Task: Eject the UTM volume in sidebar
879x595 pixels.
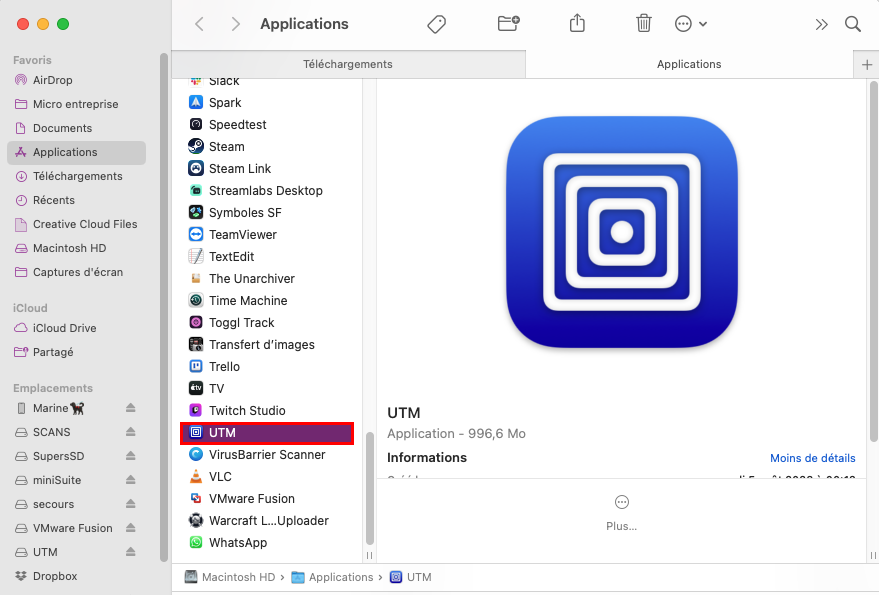Action: 131,552
